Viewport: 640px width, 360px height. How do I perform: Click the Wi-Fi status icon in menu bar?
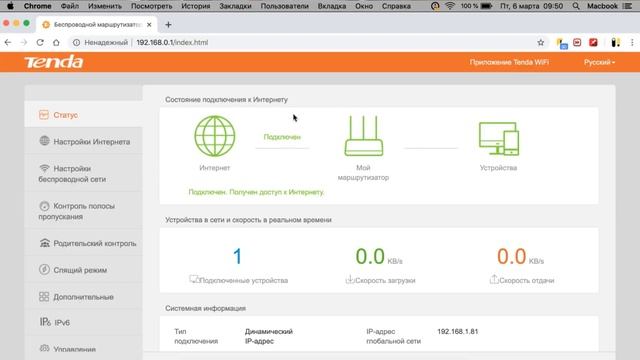450,6
